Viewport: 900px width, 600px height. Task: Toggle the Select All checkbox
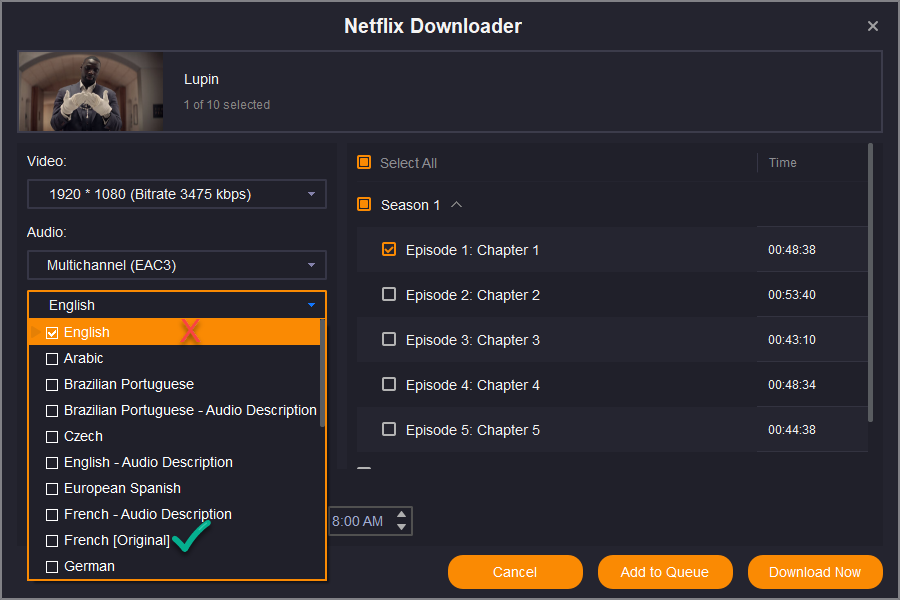364,162
